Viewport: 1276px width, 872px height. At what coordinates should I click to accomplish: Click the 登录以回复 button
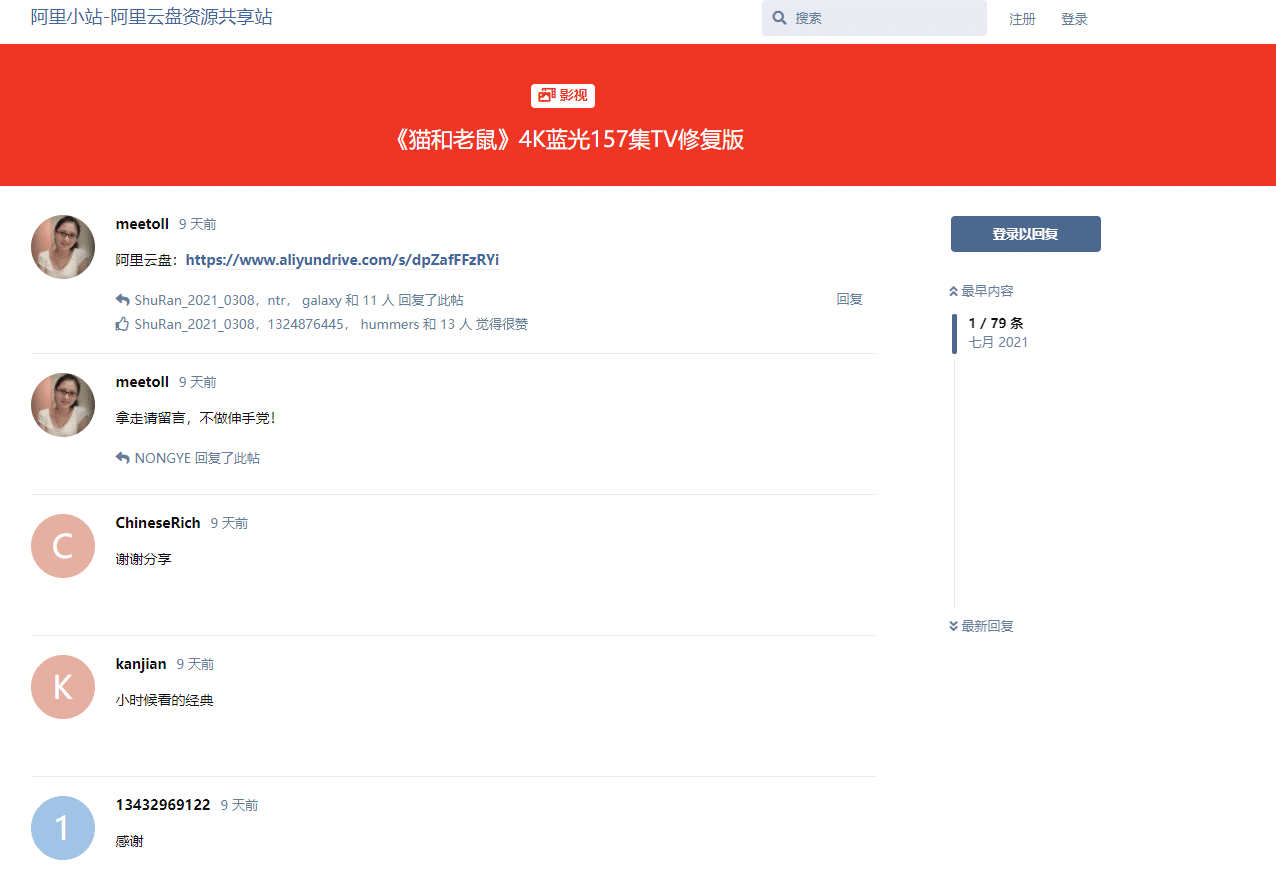pyautogui.click(x=1025, y=234)
